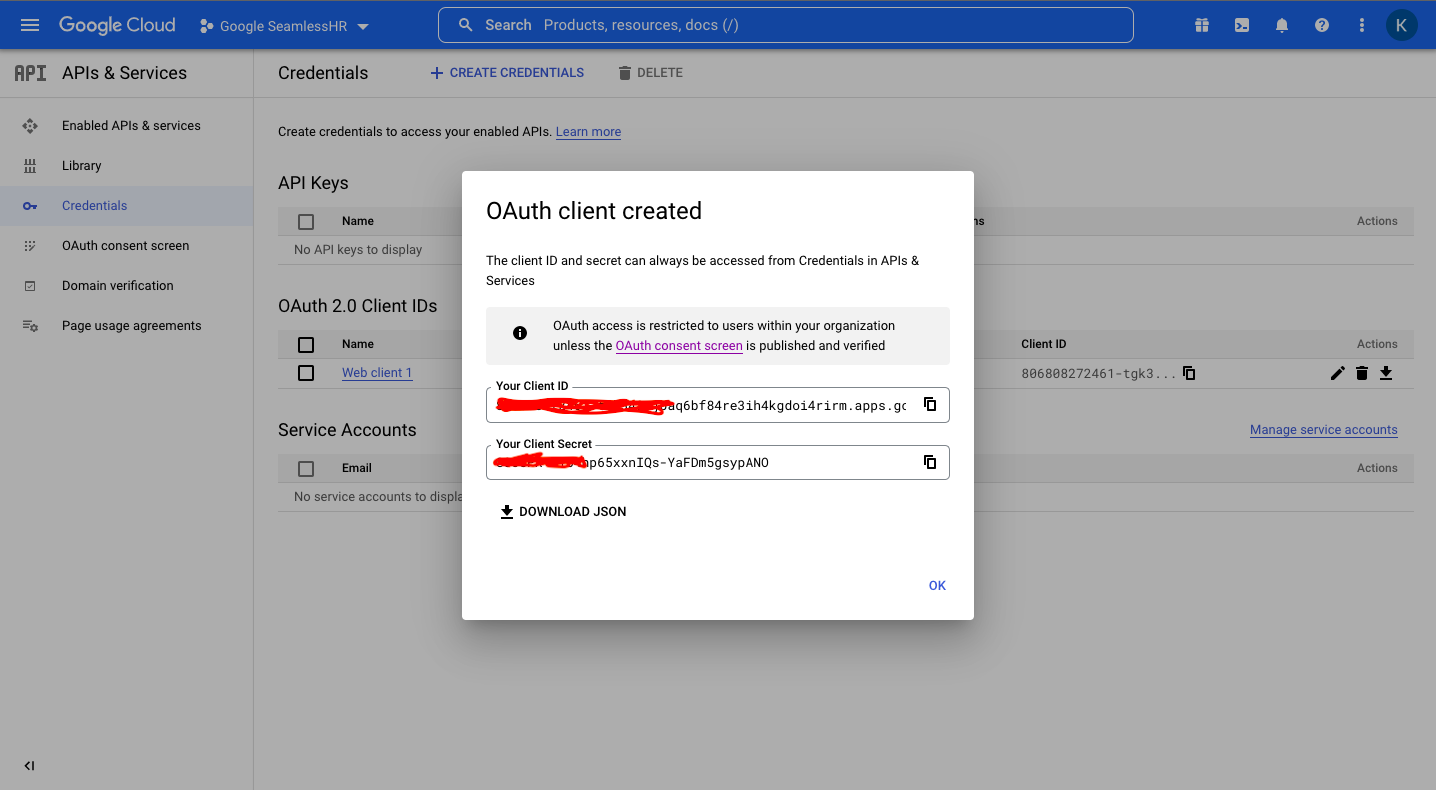The image size is (1436, 790).
Task: Activate the Cloud Shell terminal icon
Action: [1242, 26]
